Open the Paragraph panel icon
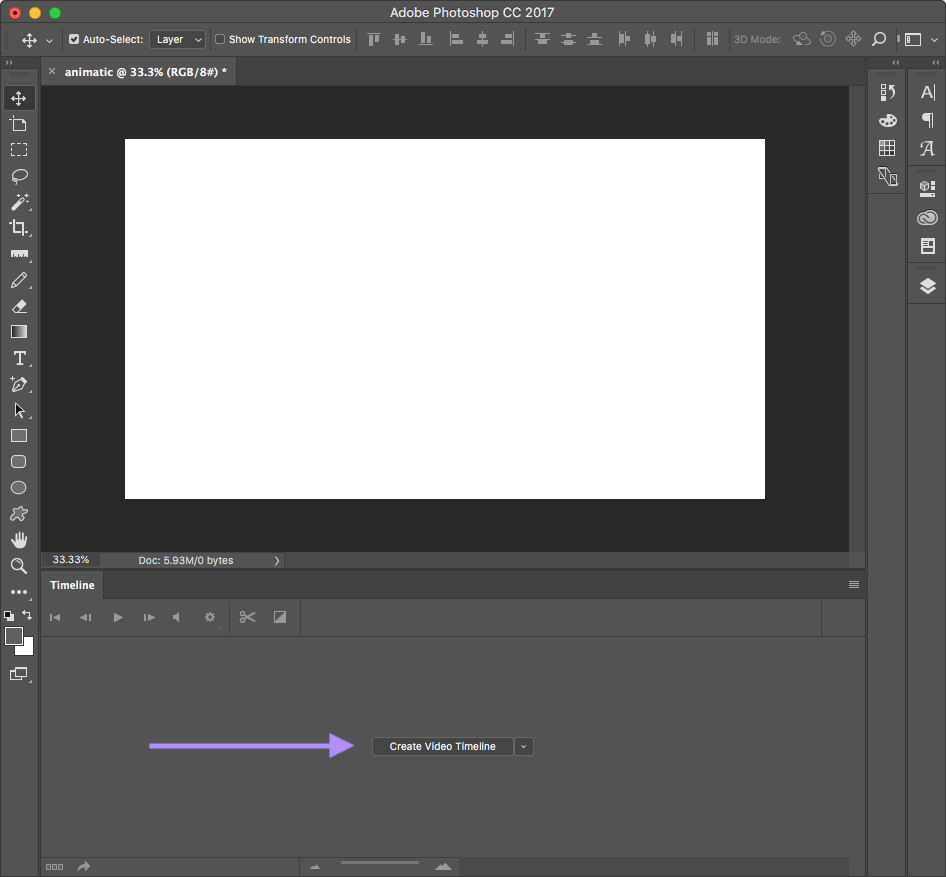This screenshot has width=946, height=877. pos(926,119)
